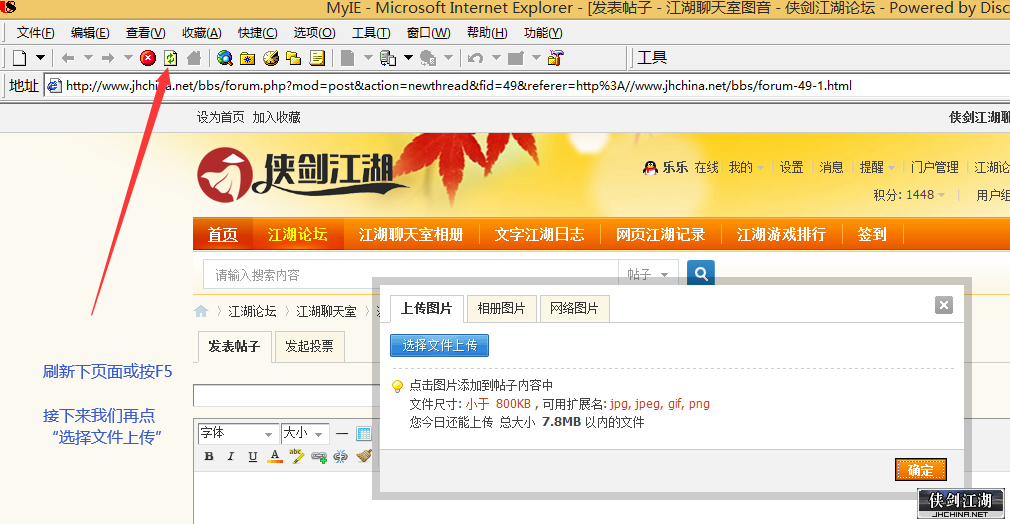
Task: Click the 门户管理 link
Action: (x=935, y=168)
